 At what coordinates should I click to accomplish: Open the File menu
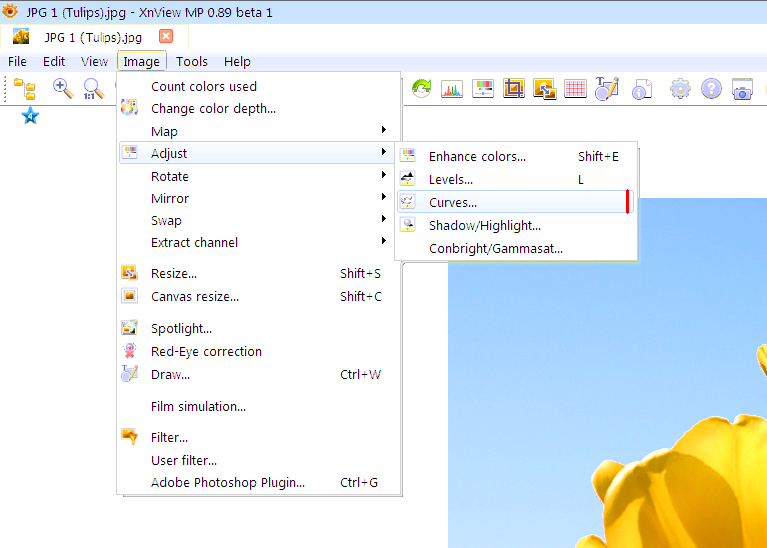point(17,62)
